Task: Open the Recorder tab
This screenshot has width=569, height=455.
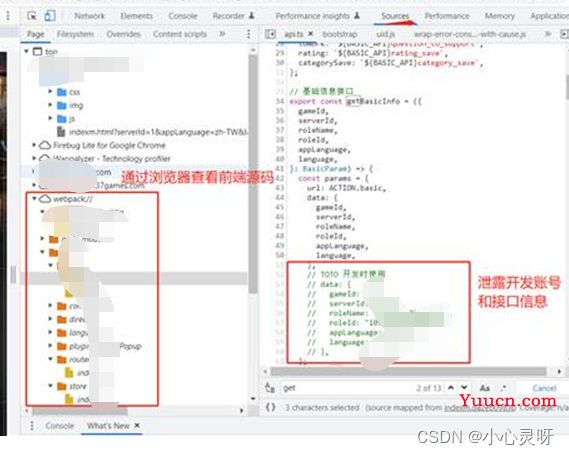Action: click(233, 16)
